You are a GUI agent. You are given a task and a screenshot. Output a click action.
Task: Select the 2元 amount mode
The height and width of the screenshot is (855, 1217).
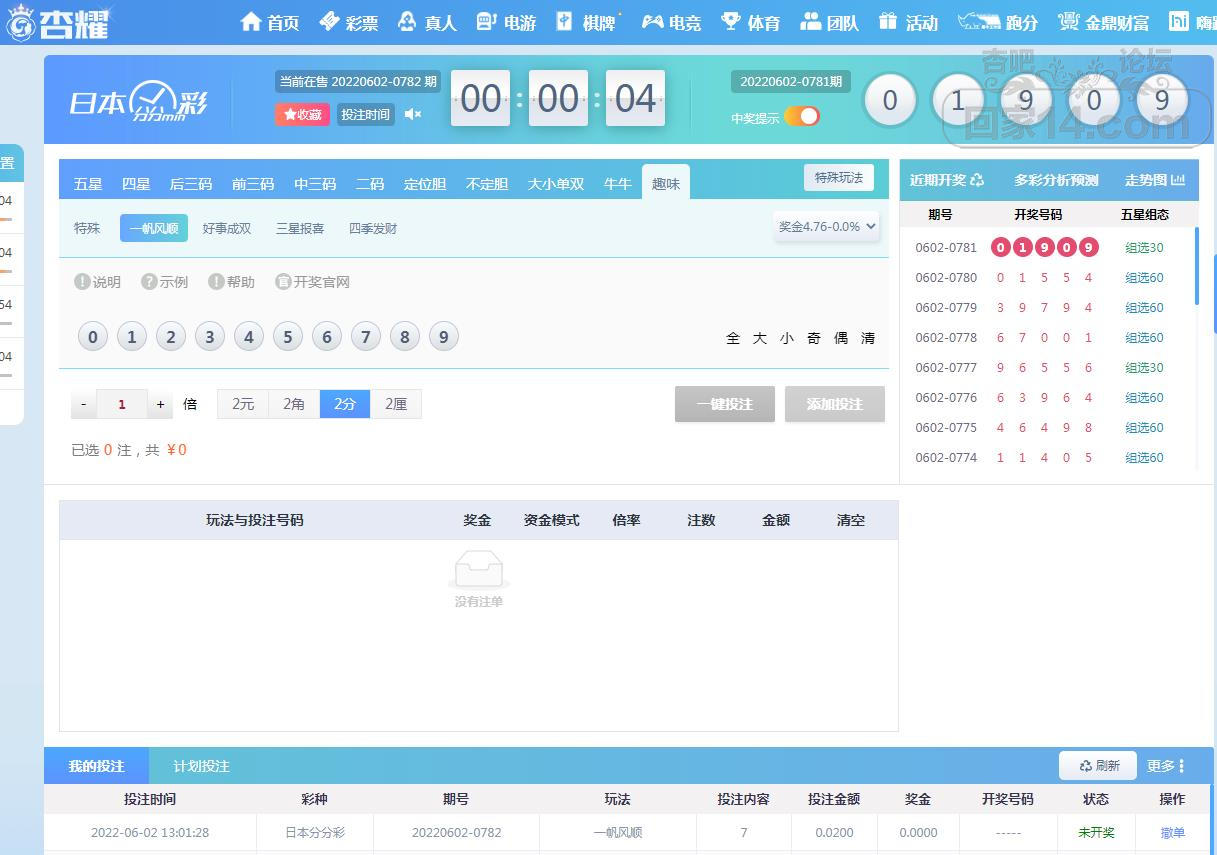tap(243, 404)
